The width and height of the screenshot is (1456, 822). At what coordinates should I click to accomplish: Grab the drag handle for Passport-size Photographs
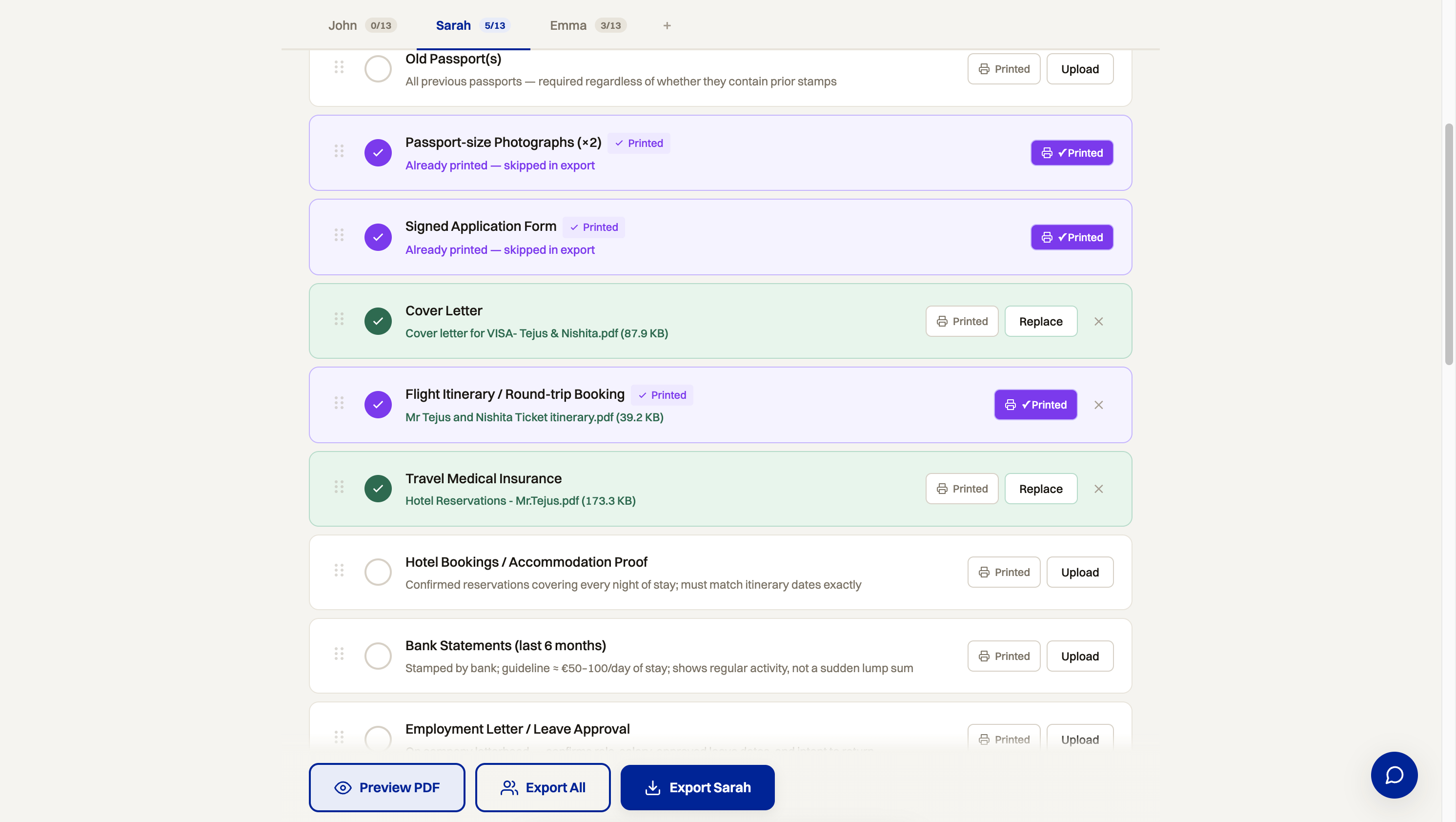(339, 151)
